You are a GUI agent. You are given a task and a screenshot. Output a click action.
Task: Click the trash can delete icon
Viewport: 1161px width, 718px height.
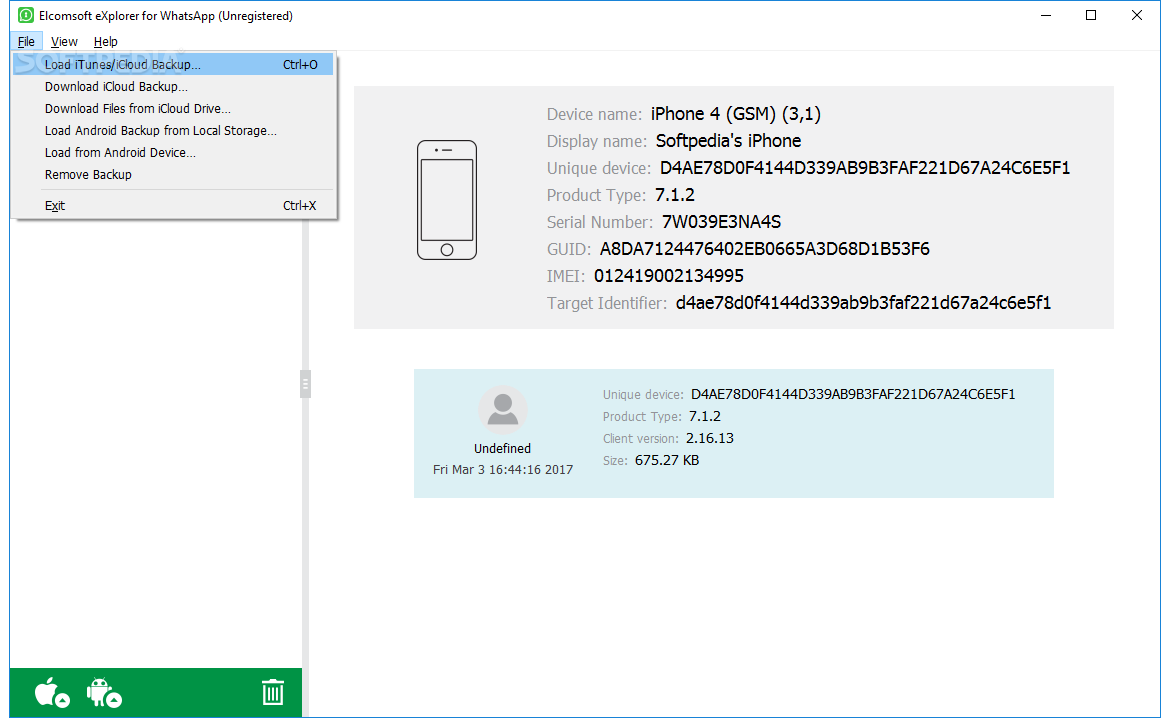[x=272, y=692]
